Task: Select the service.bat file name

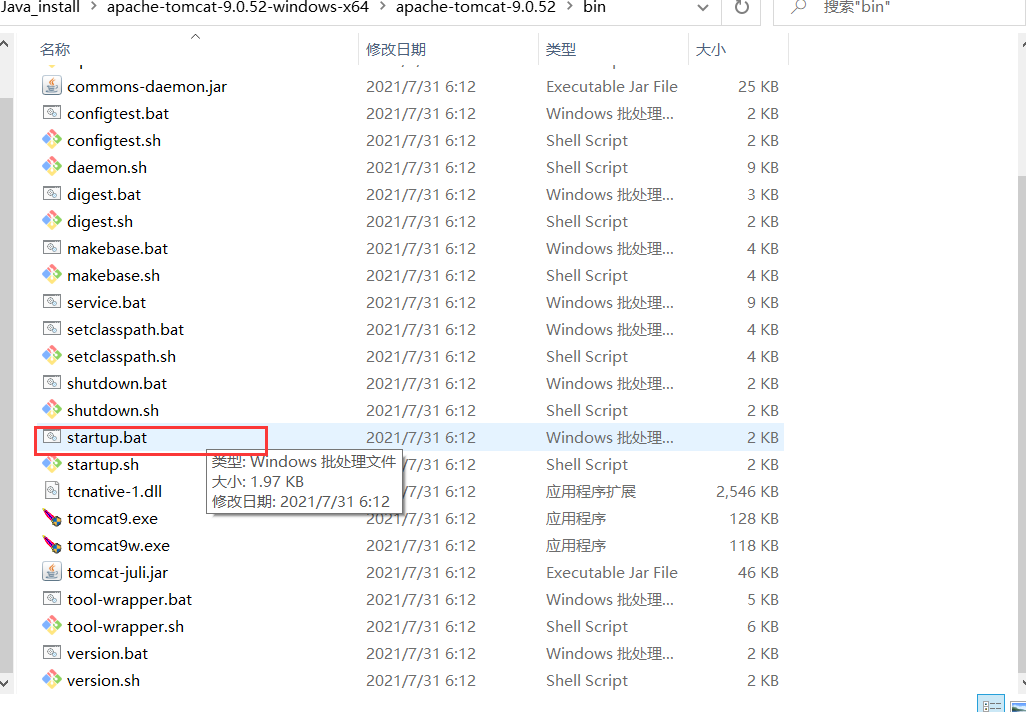Action: (x=106, y=302)
